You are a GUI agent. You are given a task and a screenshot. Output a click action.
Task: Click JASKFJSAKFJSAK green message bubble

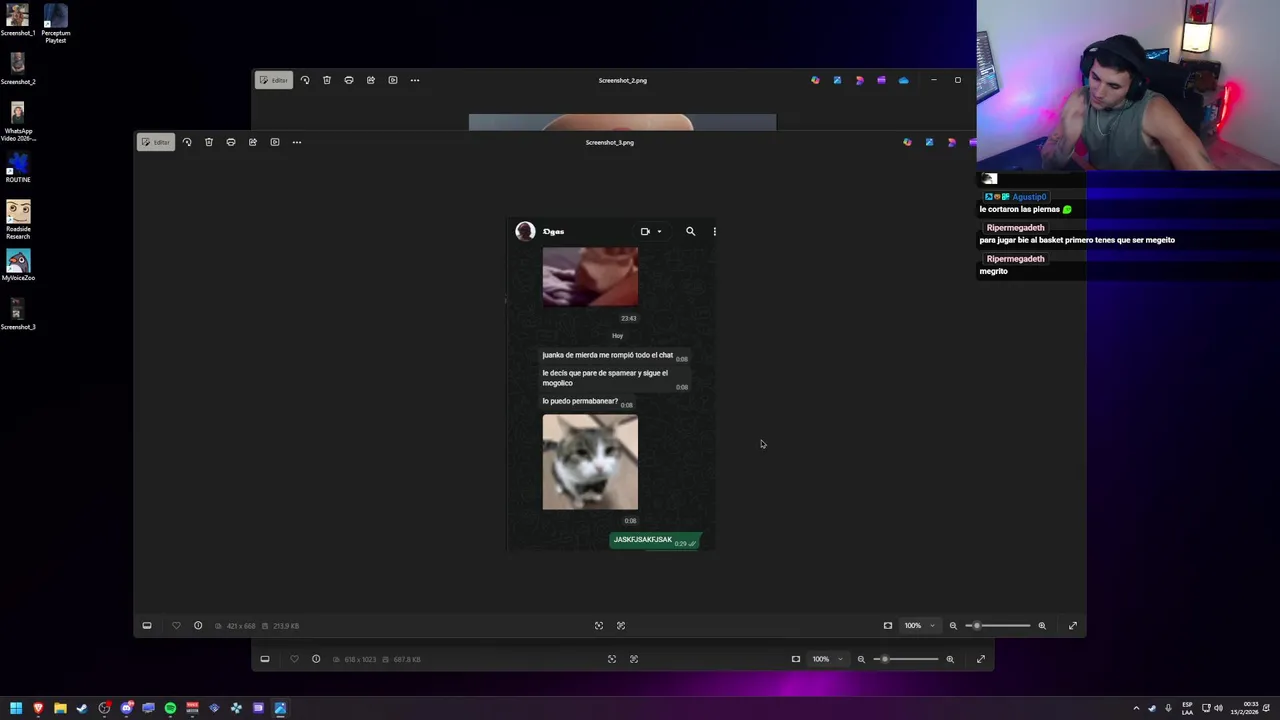(655, 540)
